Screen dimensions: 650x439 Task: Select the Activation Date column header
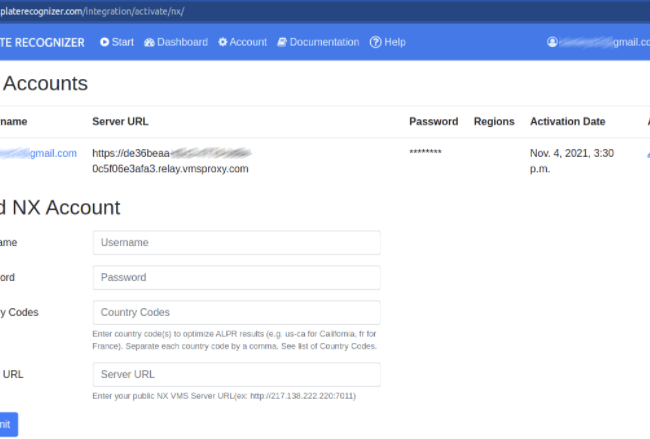[568, 121]
